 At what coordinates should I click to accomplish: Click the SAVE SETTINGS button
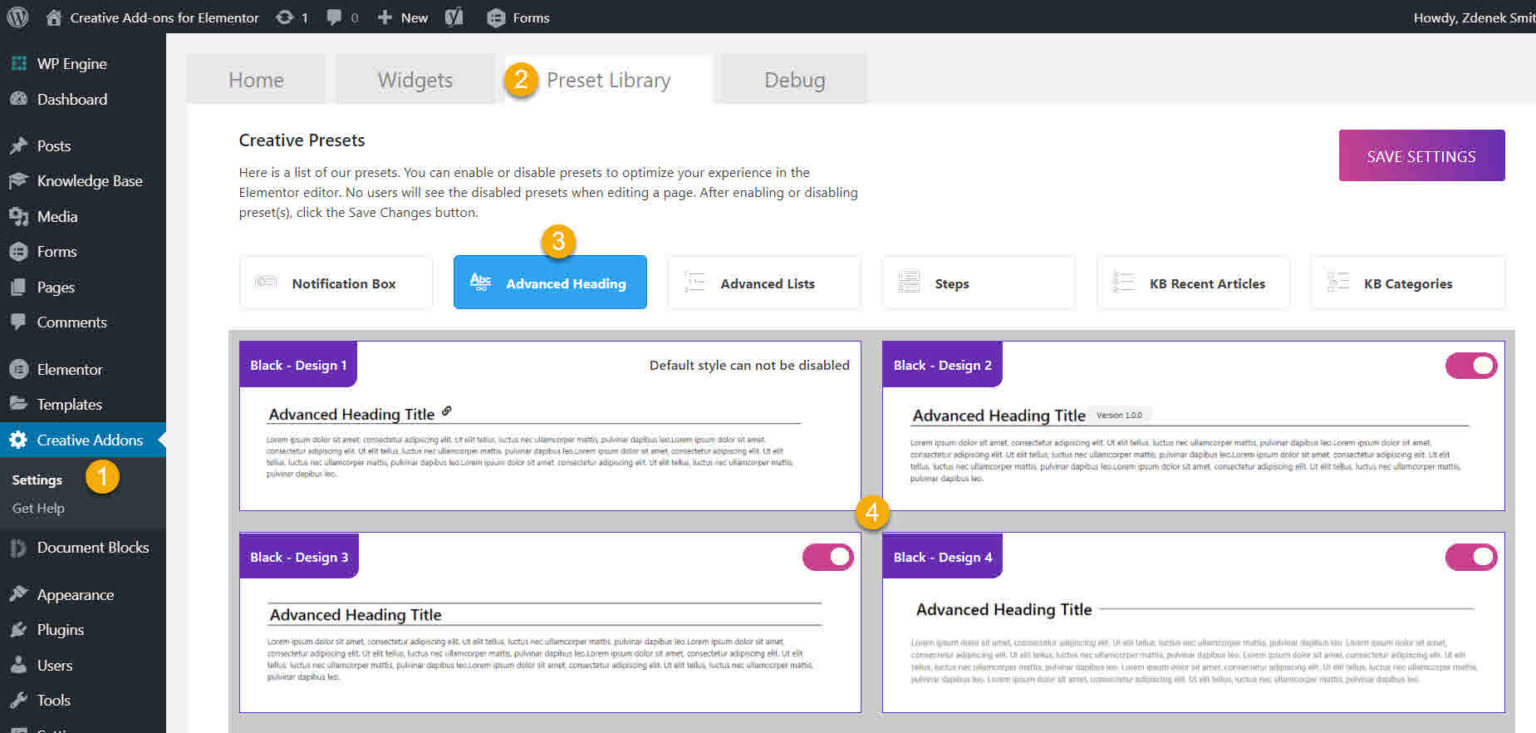tap(1421, 155)
